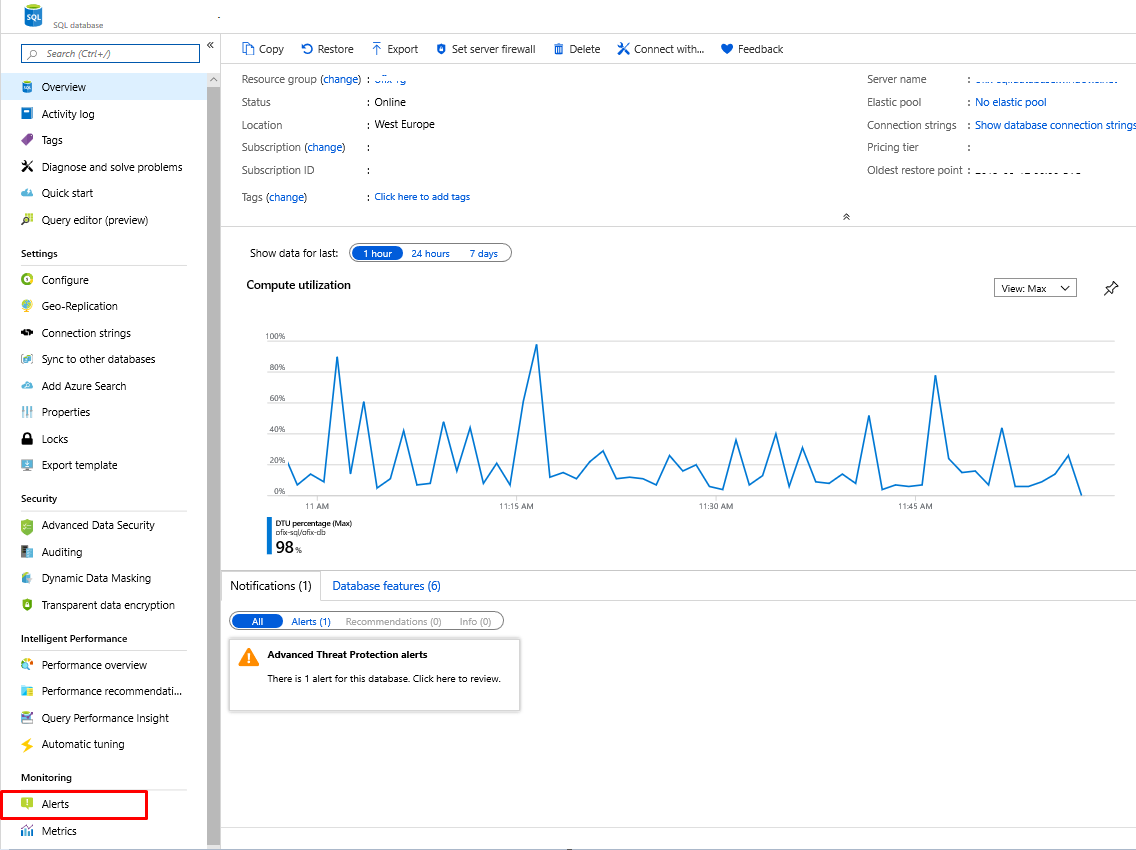Click change link next to Tags
Viewport: 1136px width, 850px height.
287,197
